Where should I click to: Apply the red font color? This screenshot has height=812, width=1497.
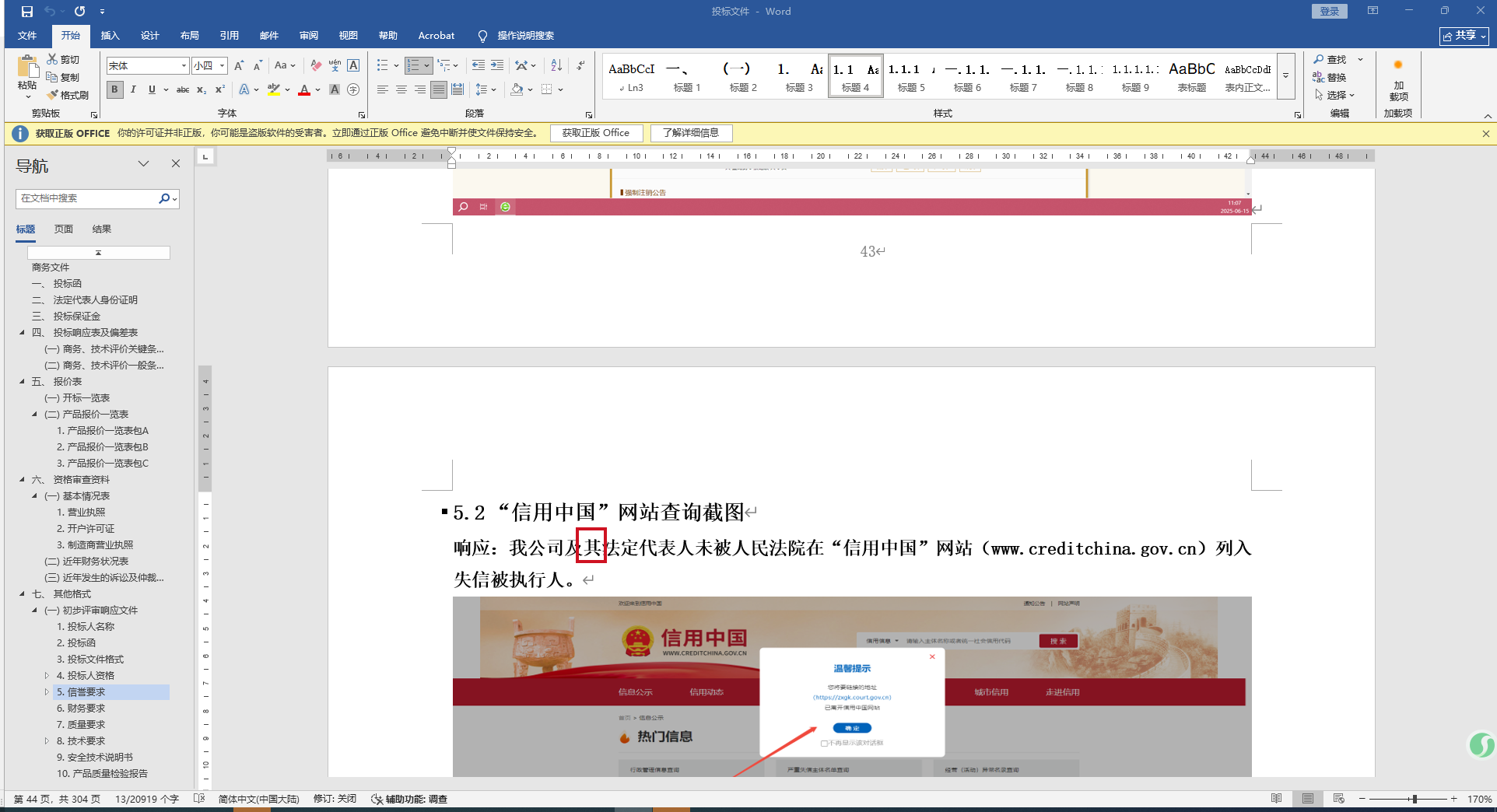point(304,89)
